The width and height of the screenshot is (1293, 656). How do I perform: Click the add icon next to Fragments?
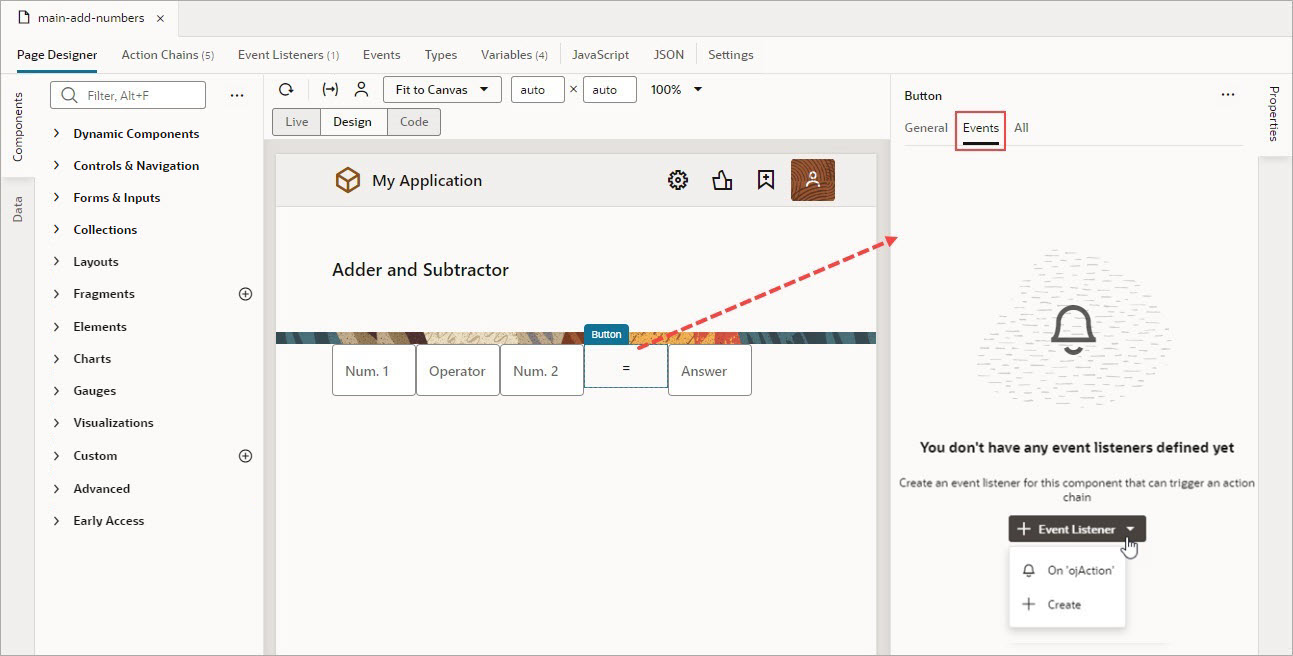coord(245,293)
